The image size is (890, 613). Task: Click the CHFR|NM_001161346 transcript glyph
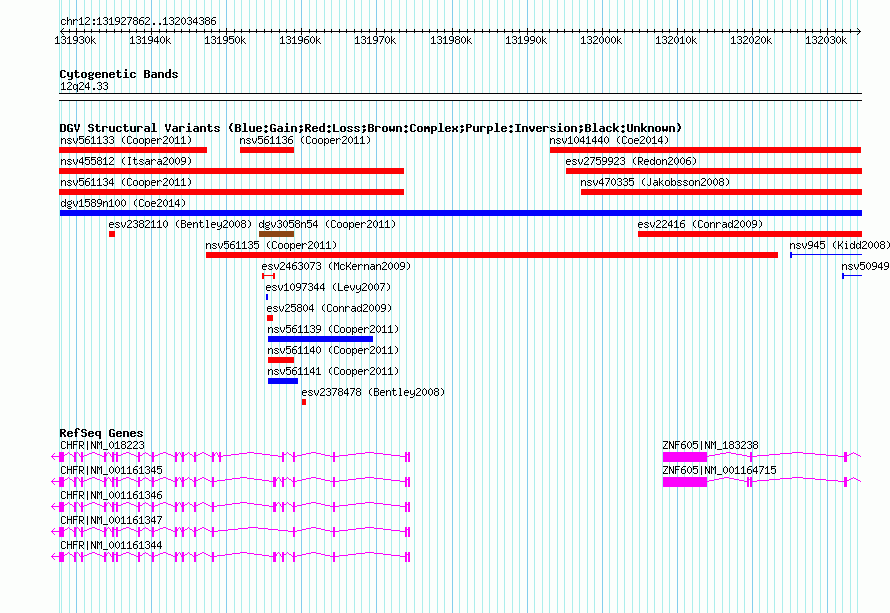click(231, 506)
